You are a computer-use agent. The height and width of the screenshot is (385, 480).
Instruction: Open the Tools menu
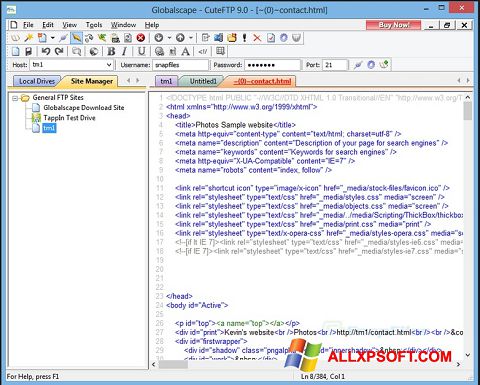pos(94,25)
